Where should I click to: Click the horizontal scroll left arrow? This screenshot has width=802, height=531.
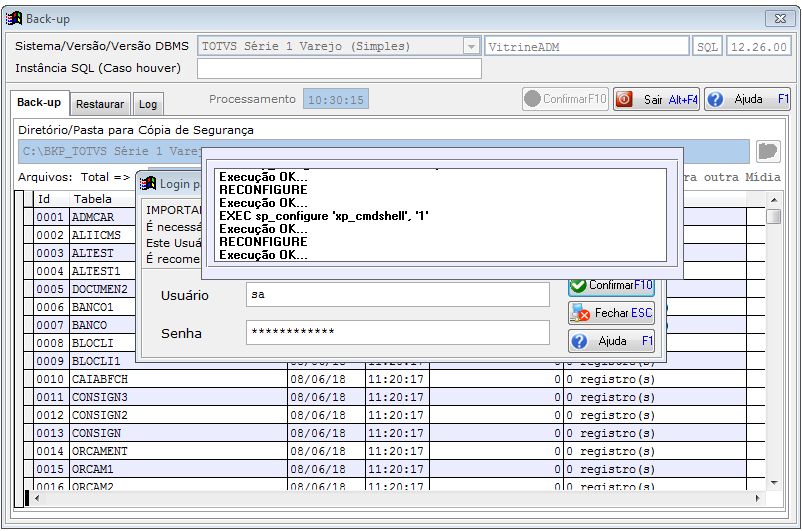(37, 498)
